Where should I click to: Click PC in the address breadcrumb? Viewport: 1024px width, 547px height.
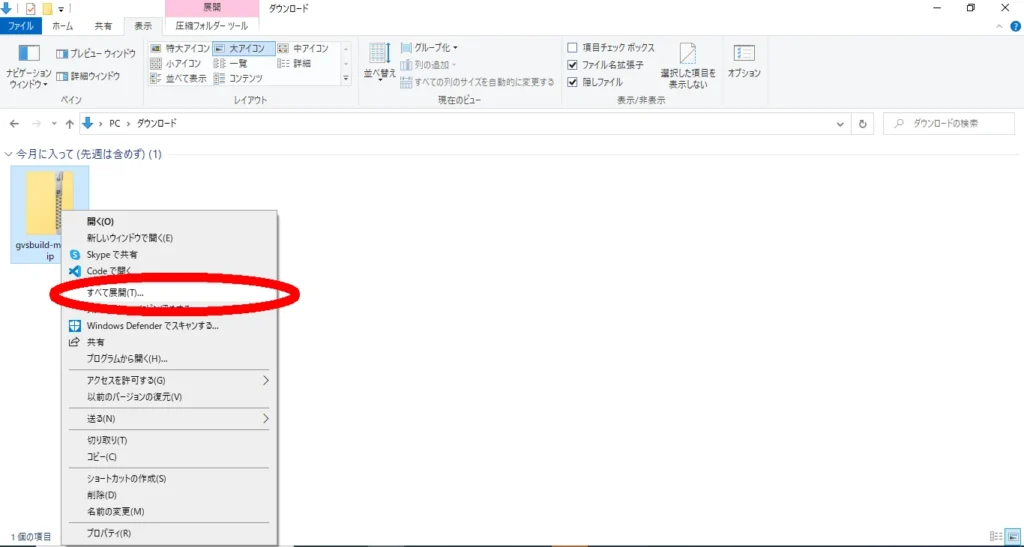[114, 124]
